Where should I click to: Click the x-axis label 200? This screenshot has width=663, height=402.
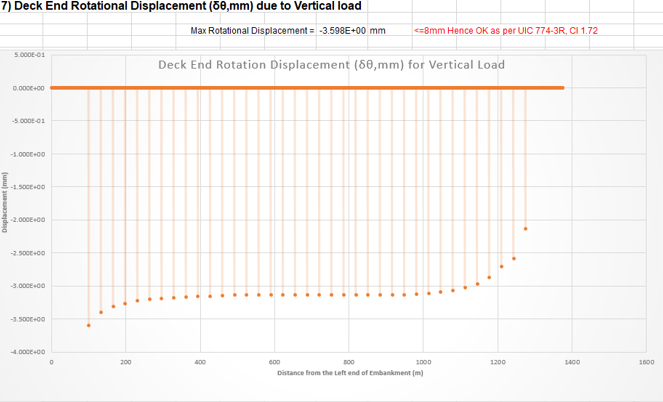[126, 362]
